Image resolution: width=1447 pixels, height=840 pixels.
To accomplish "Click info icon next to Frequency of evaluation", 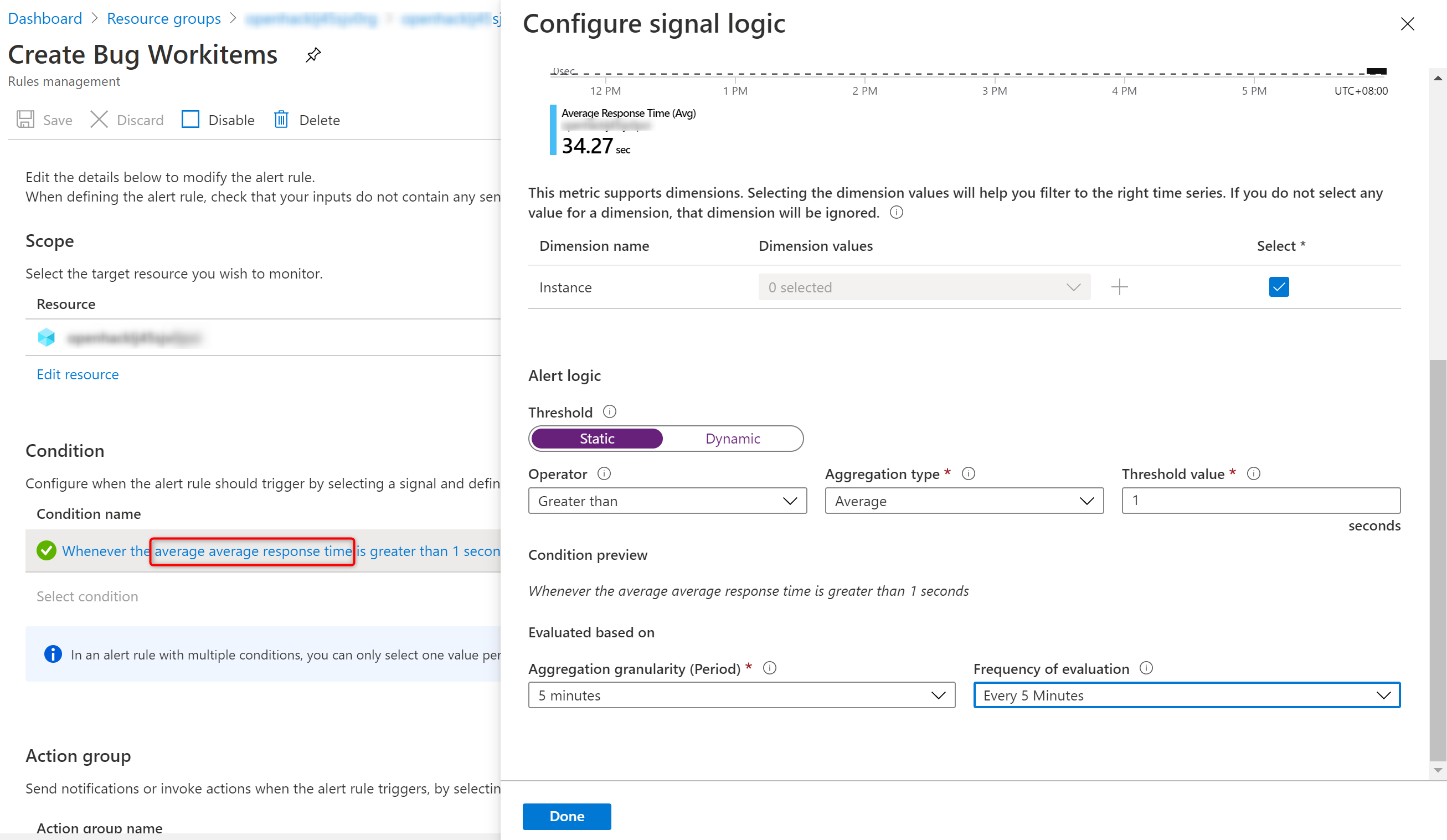I will click(x=1146, y=668).
